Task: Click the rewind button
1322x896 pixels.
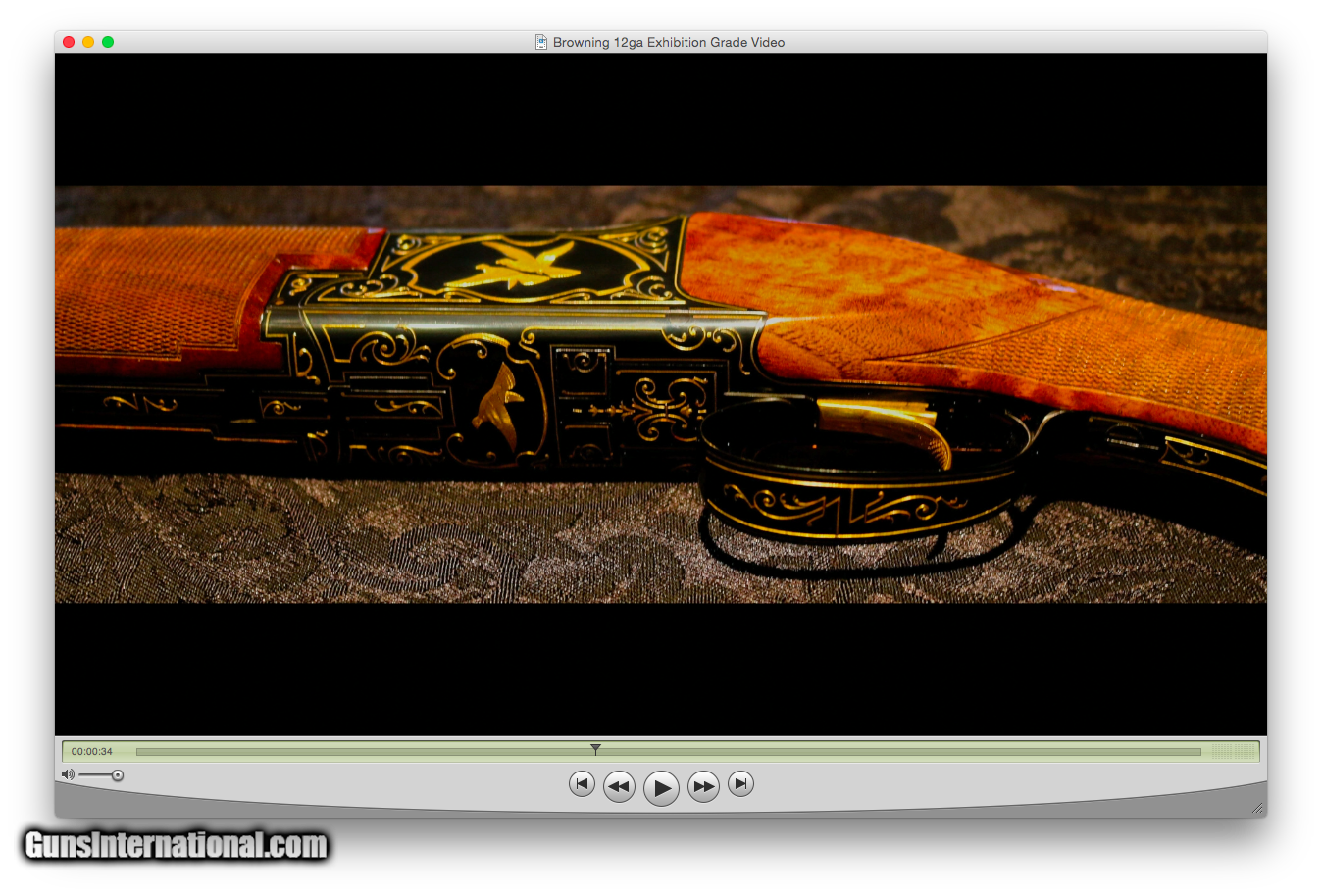Action: (619, 786)
